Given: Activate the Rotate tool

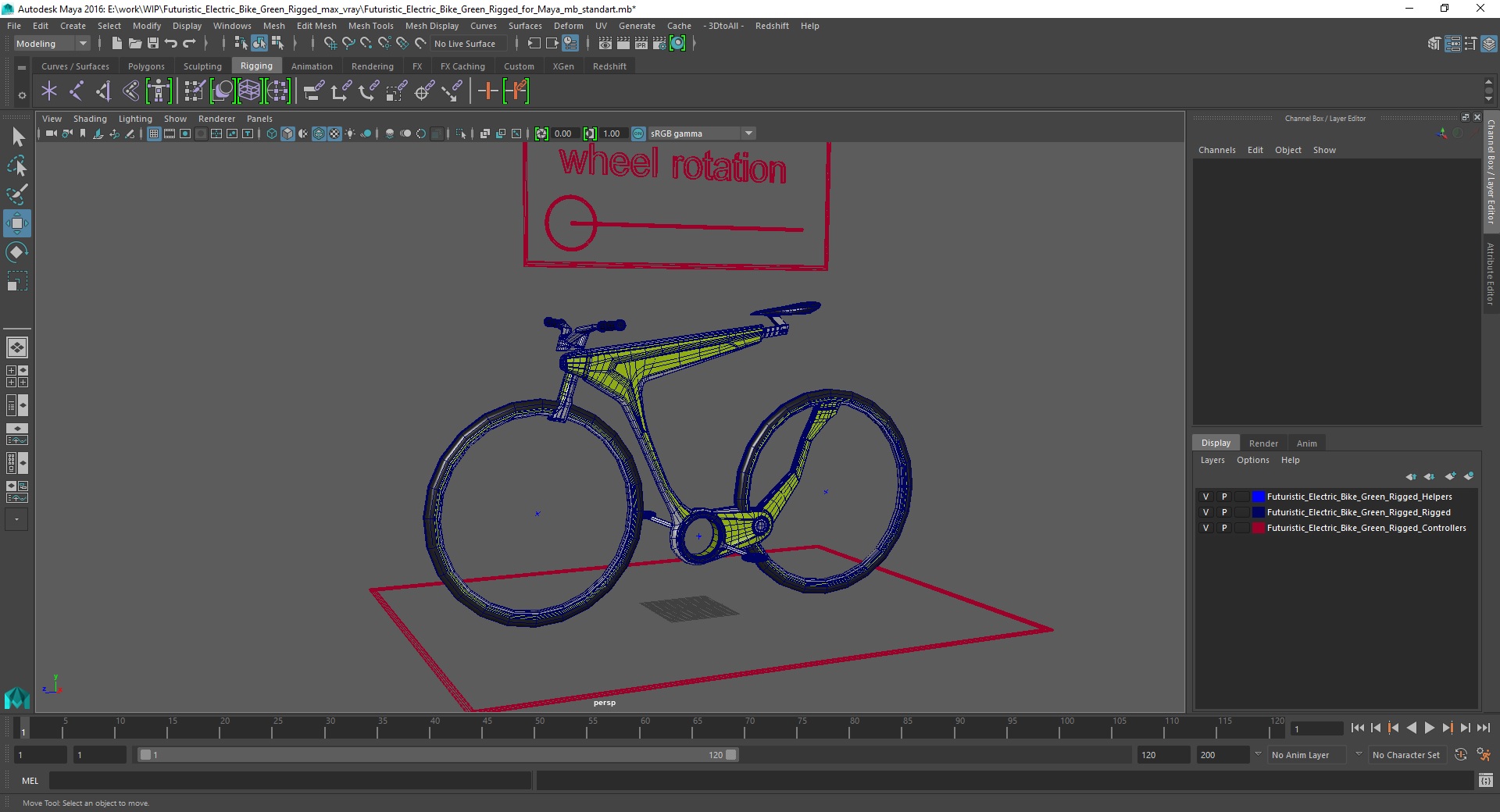Looking at the screenshot, I should (x=17, y=251).
